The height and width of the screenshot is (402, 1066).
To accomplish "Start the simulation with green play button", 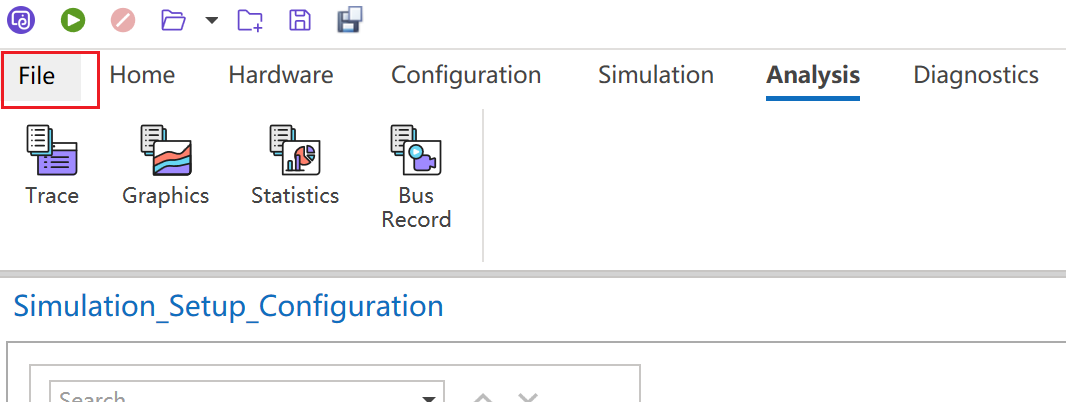I will 72,19.
